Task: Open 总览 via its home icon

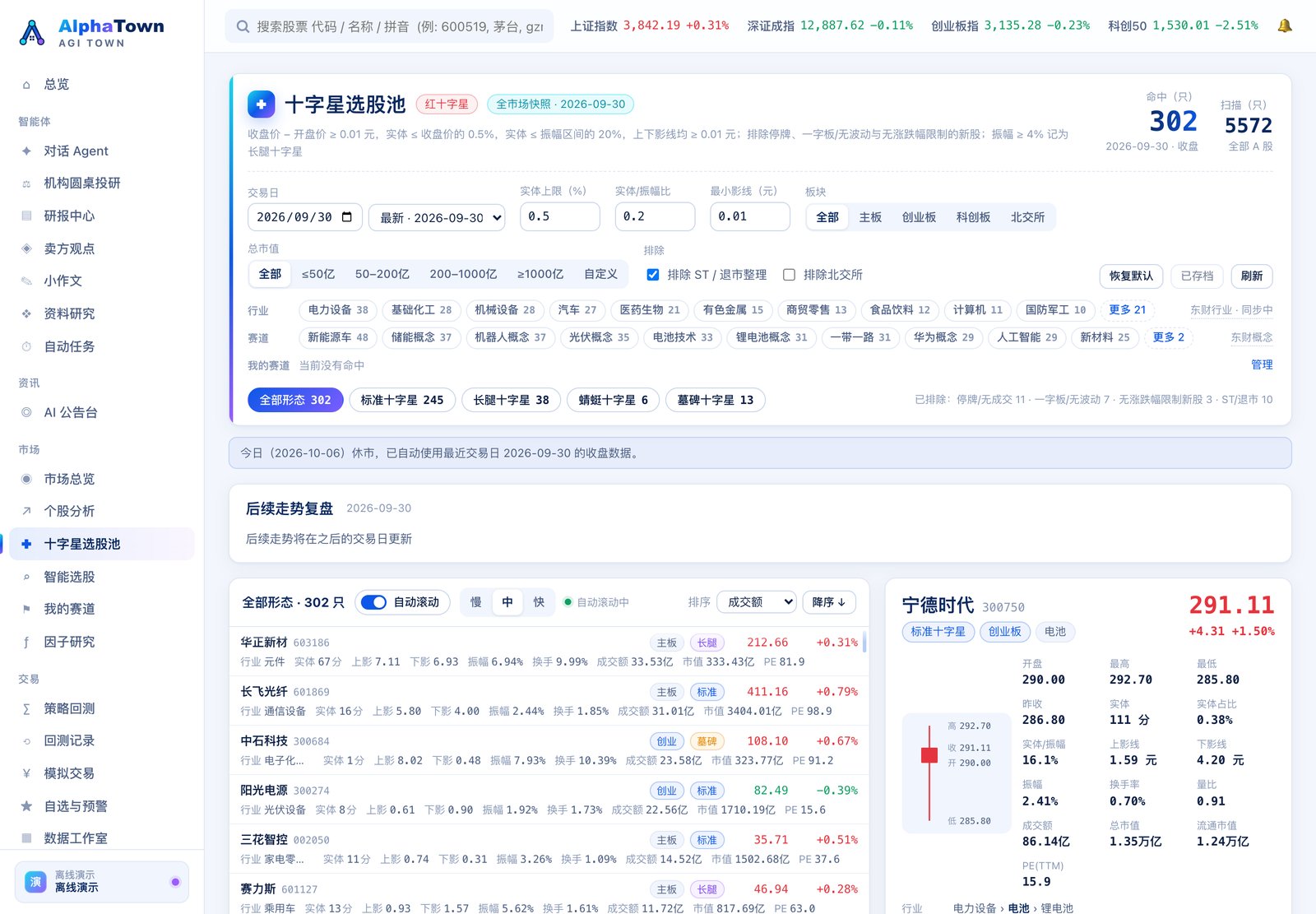Action: [x=26, y=85]
